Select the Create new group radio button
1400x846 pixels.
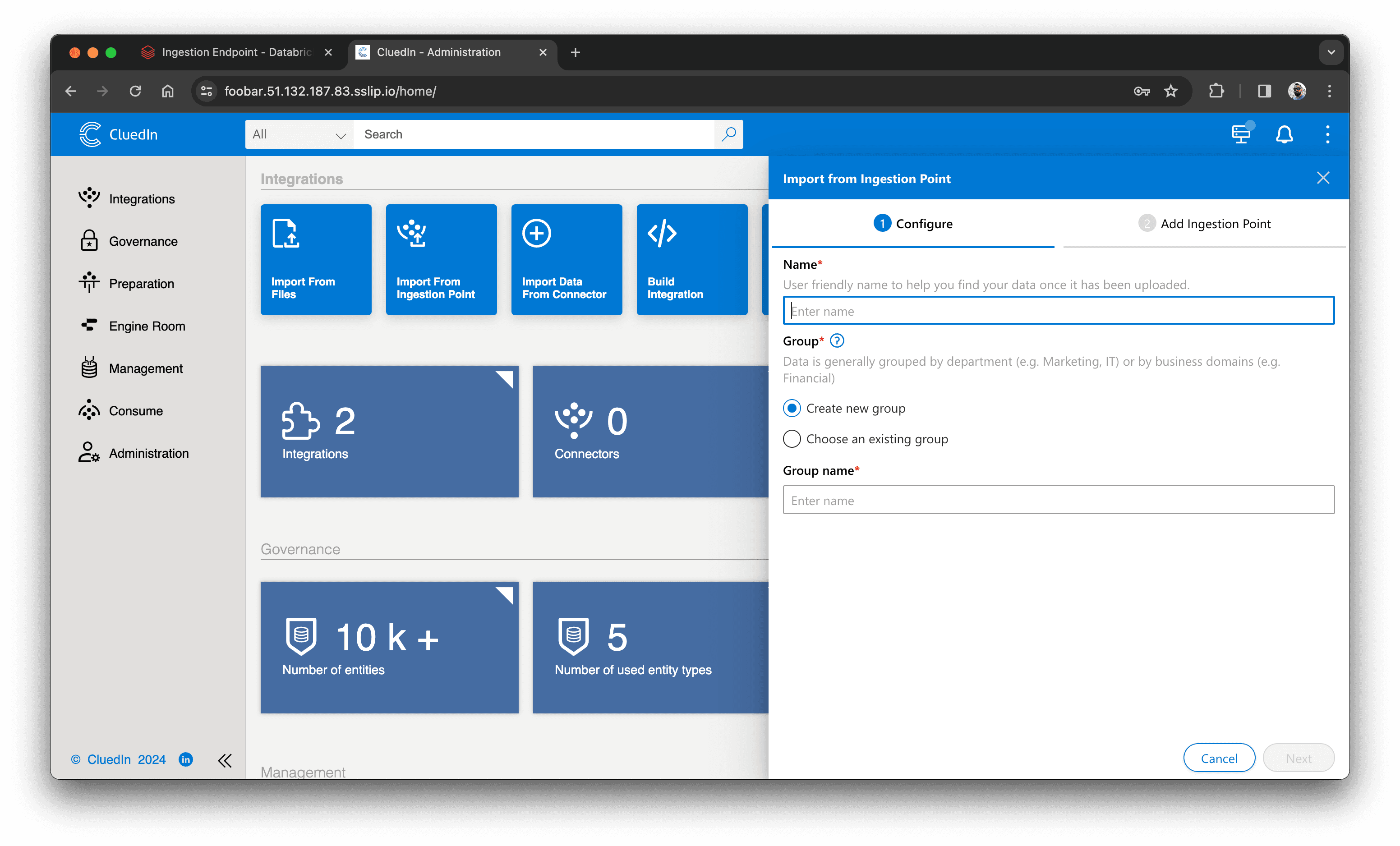tap(791, 408)
